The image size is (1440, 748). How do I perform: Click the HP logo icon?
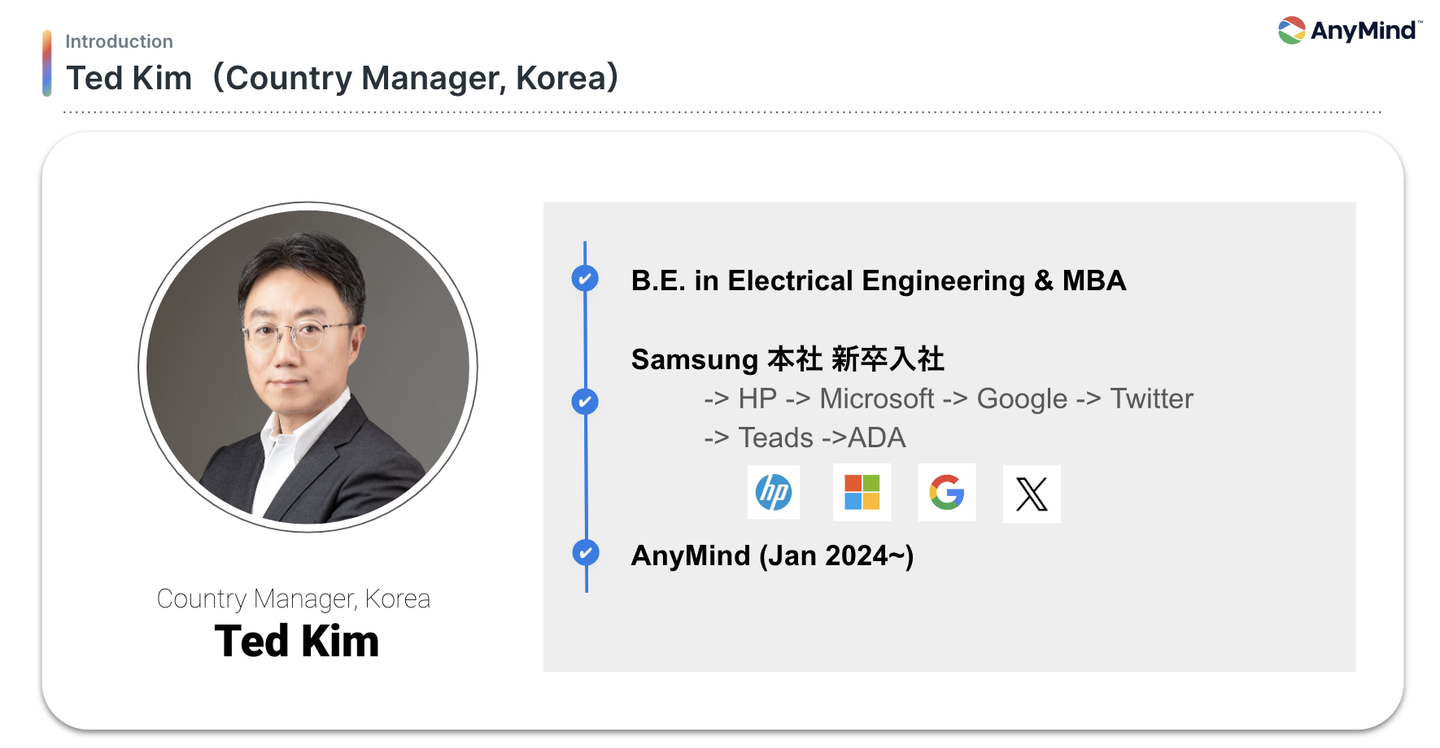pos(773,492)
